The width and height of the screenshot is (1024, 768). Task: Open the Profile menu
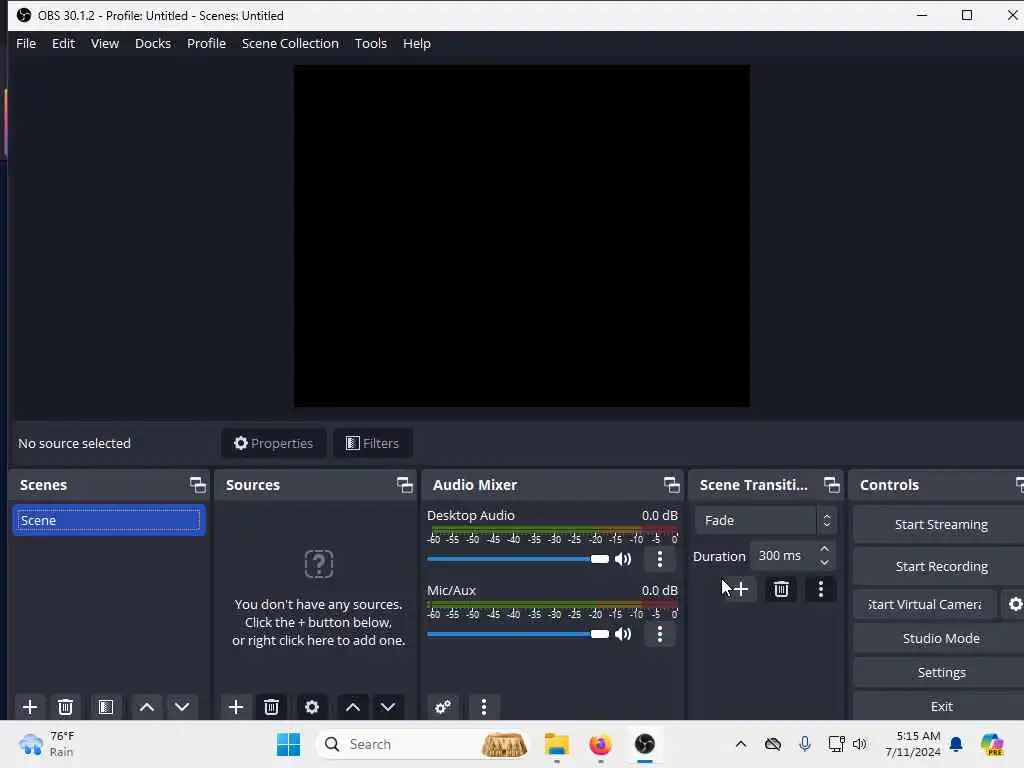click(206, 43)
